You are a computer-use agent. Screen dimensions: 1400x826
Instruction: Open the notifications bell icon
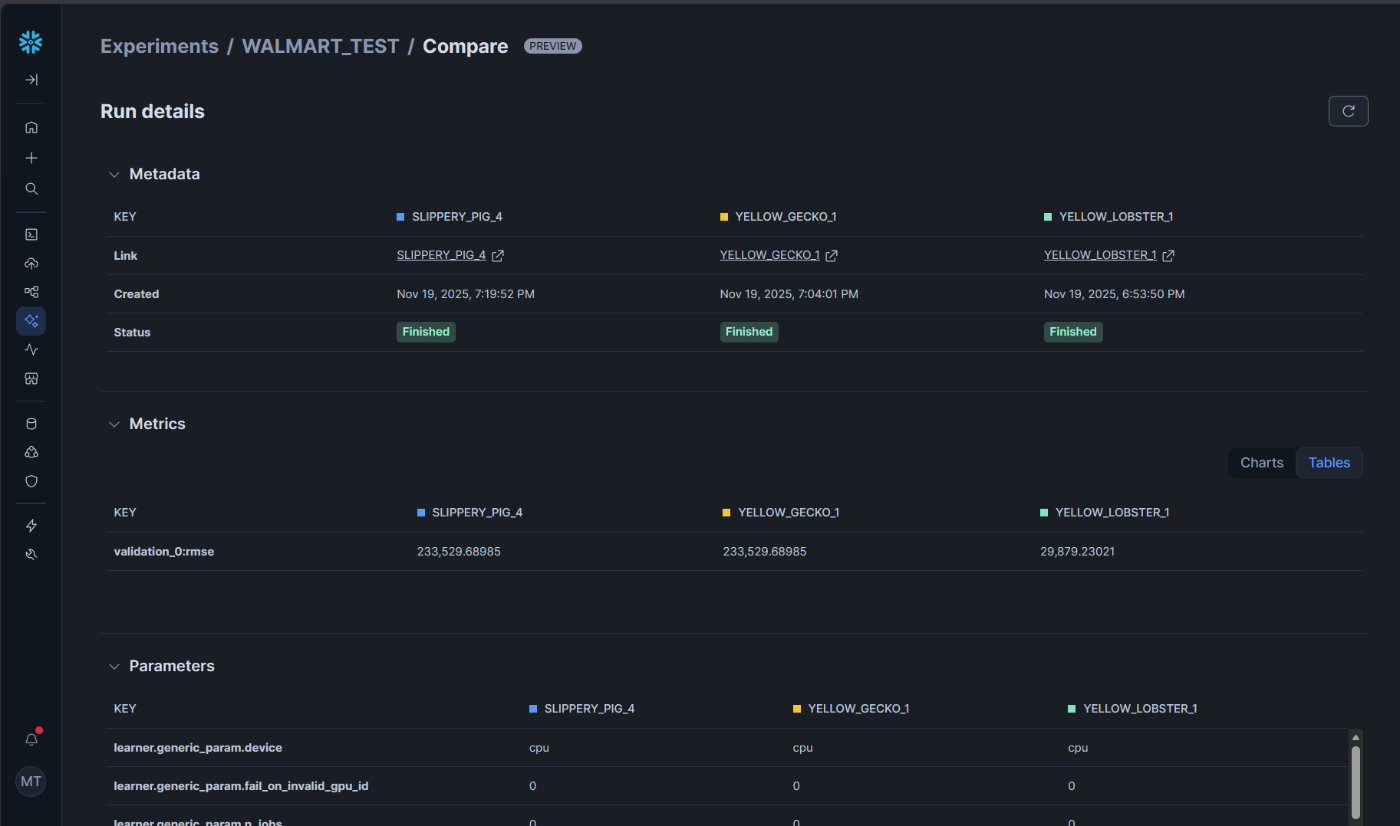[31, 739]
